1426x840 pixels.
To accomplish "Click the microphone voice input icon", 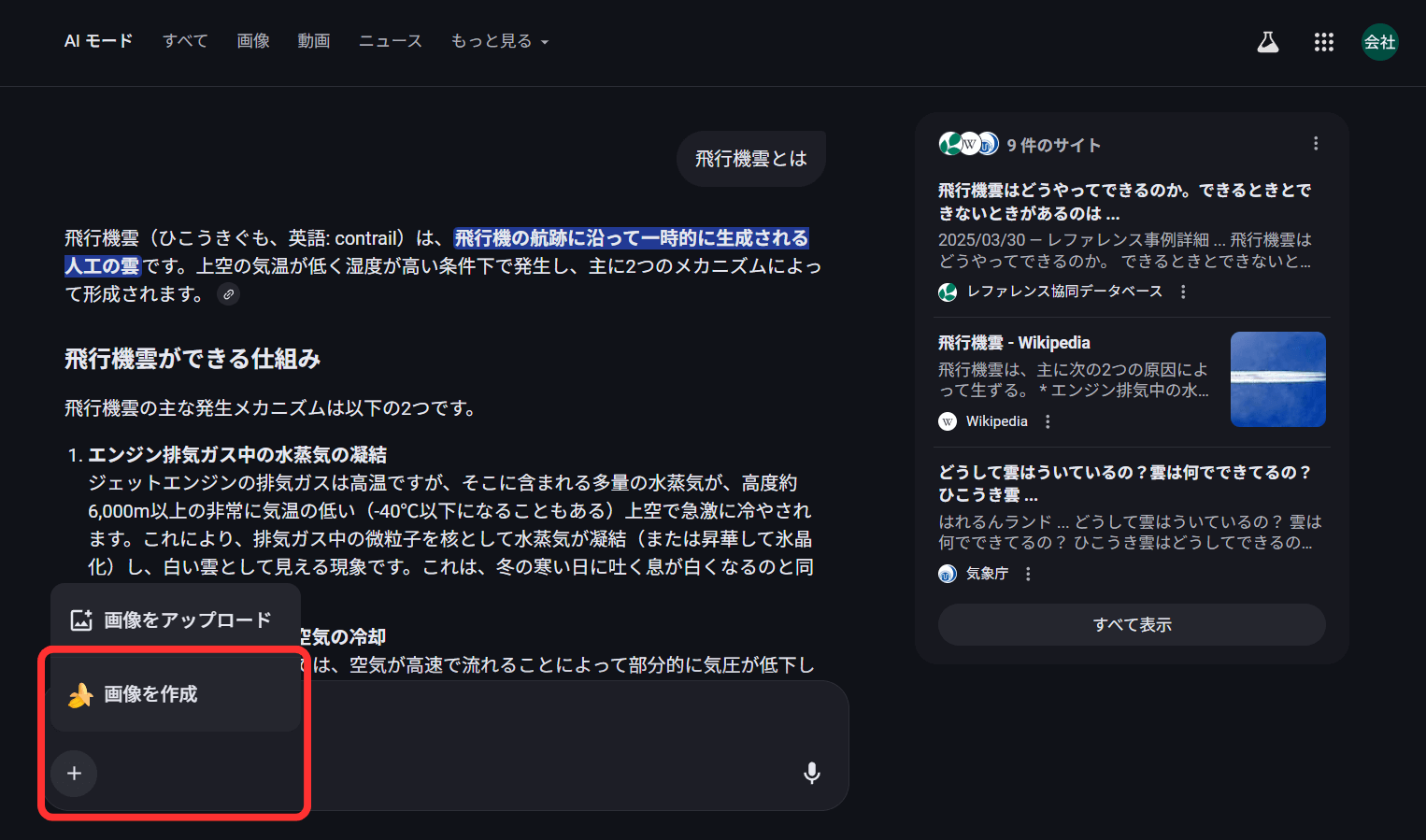I will 812,773.
